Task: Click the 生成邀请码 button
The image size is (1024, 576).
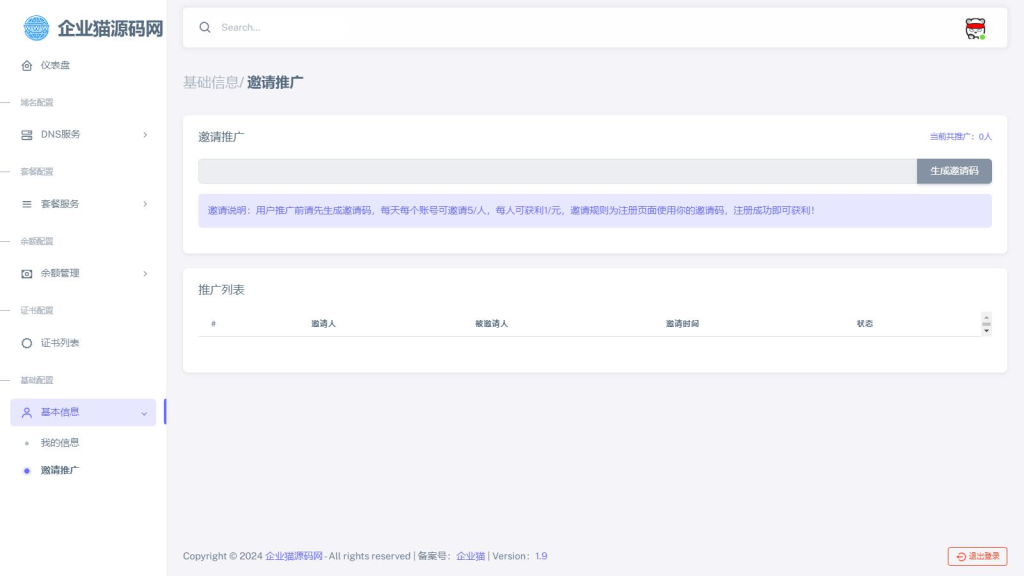Action: coord(953,171)
